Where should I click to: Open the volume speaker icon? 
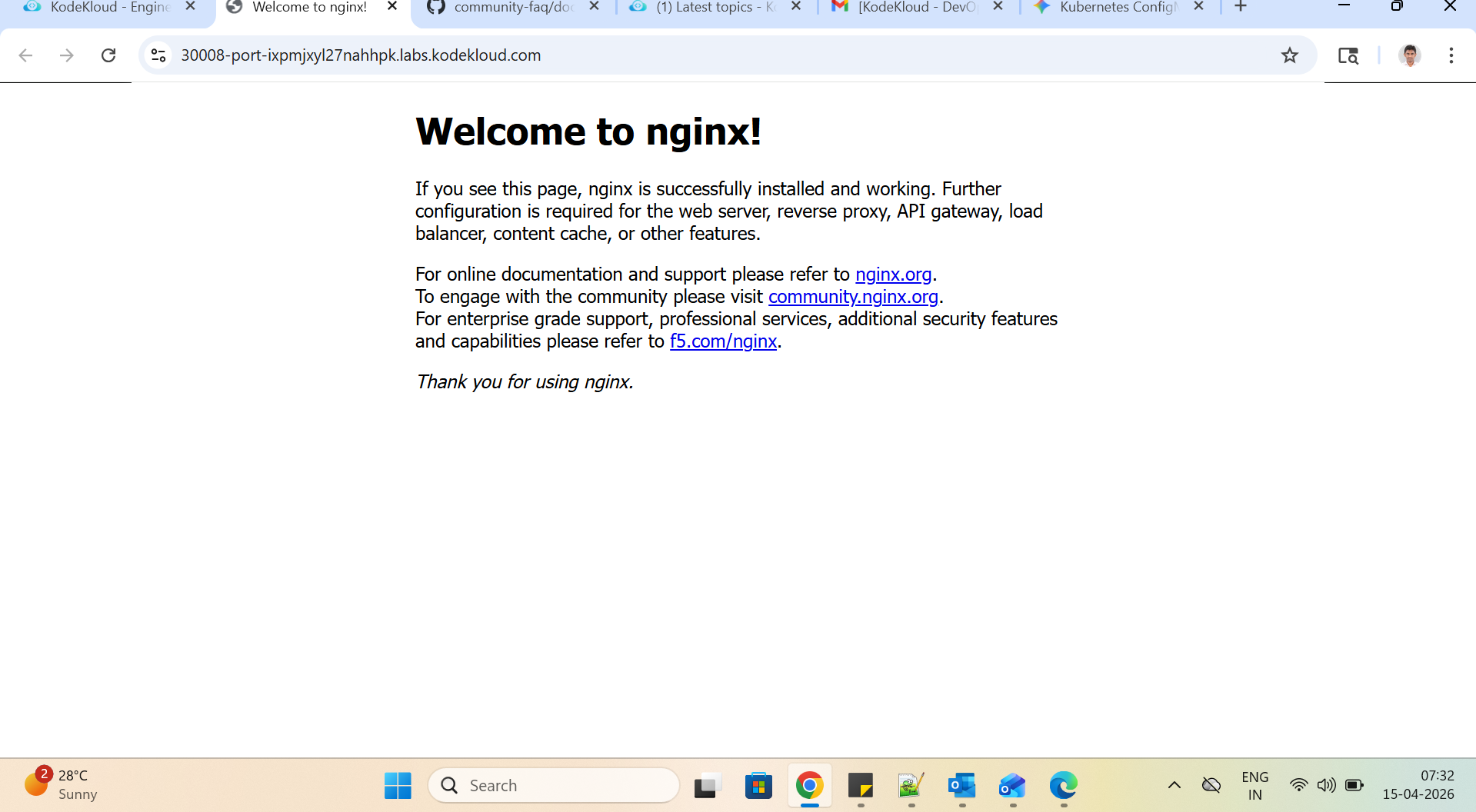[1326, 785]
